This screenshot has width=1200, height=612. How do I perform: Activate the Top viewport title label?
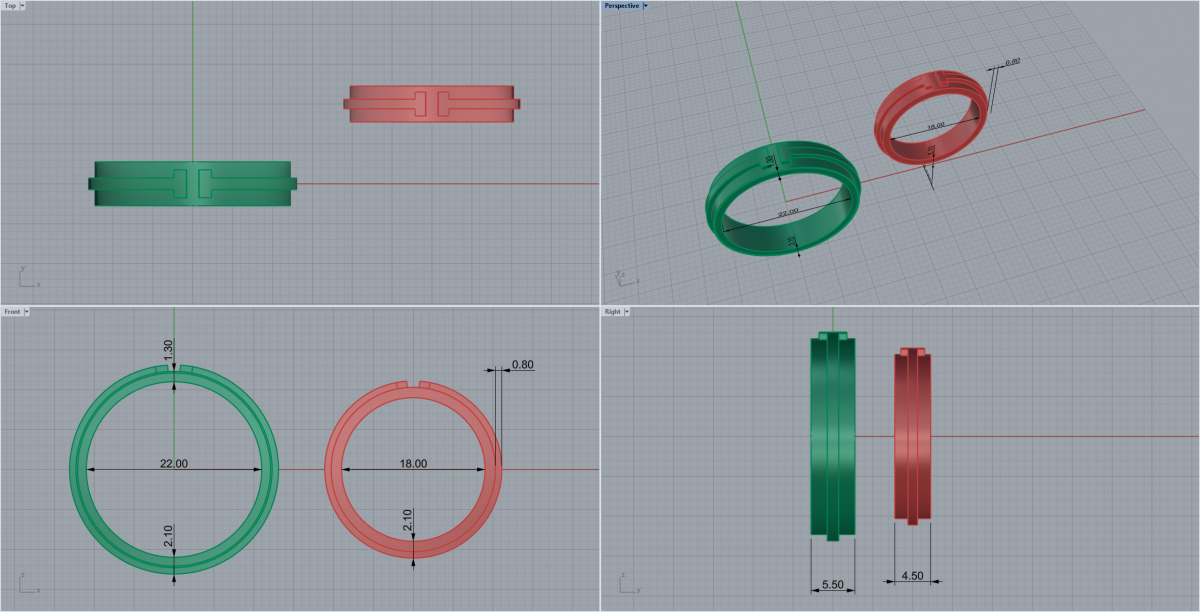coord(10,6)
